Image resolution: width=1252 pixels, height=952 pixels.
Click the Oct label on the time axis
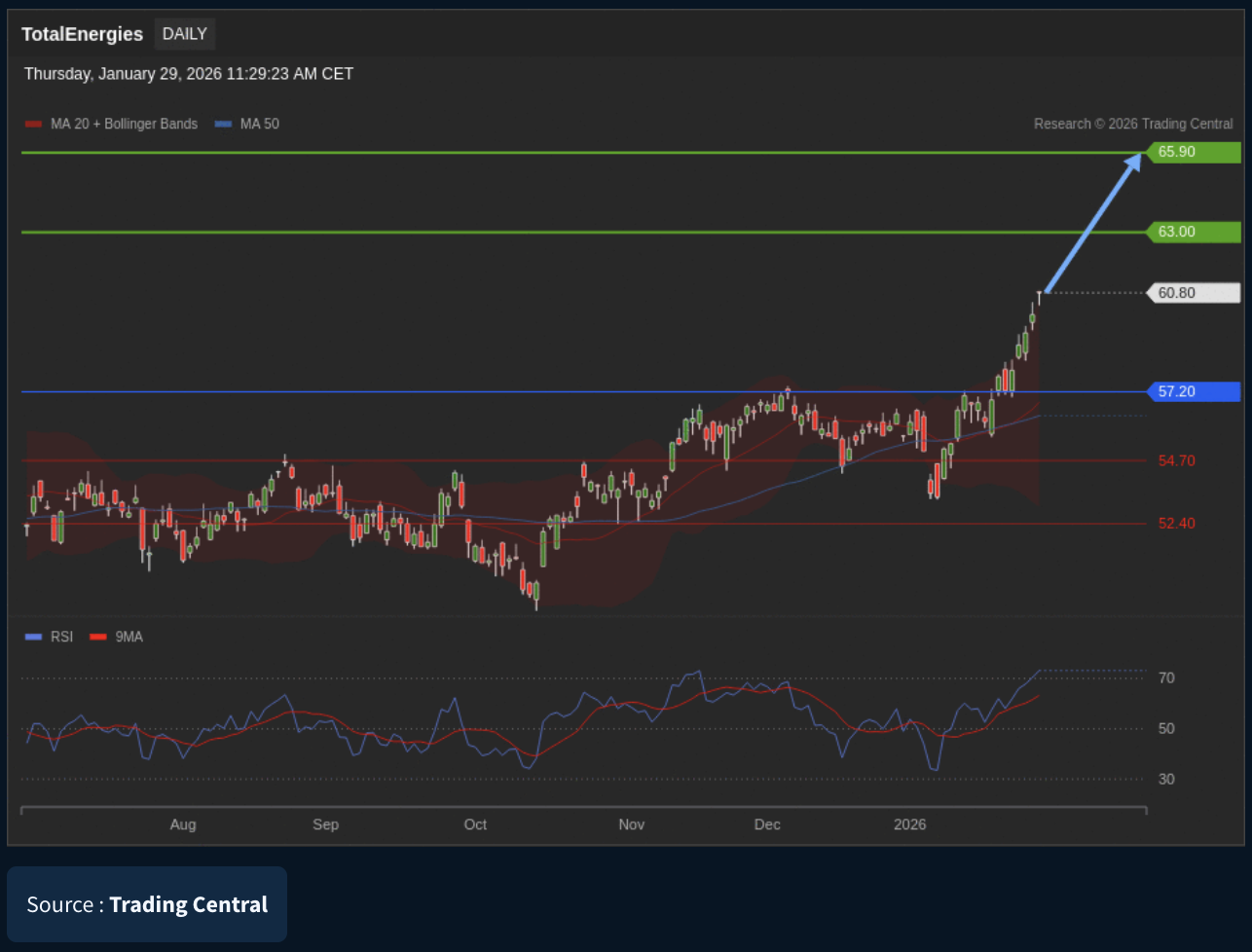tap(475, 824)
